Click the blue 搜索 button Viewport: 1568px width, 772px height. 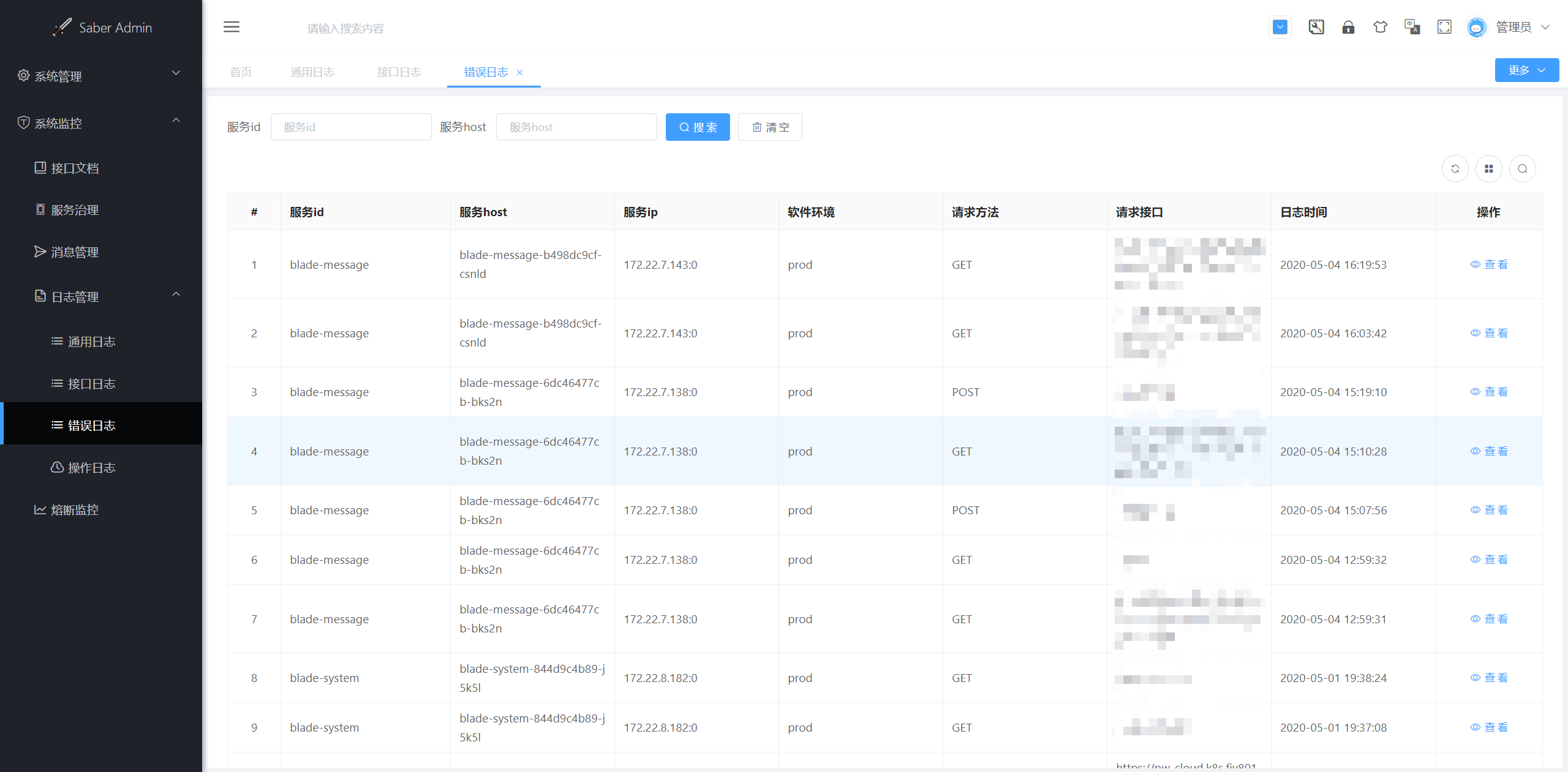(x=698, y=127)
